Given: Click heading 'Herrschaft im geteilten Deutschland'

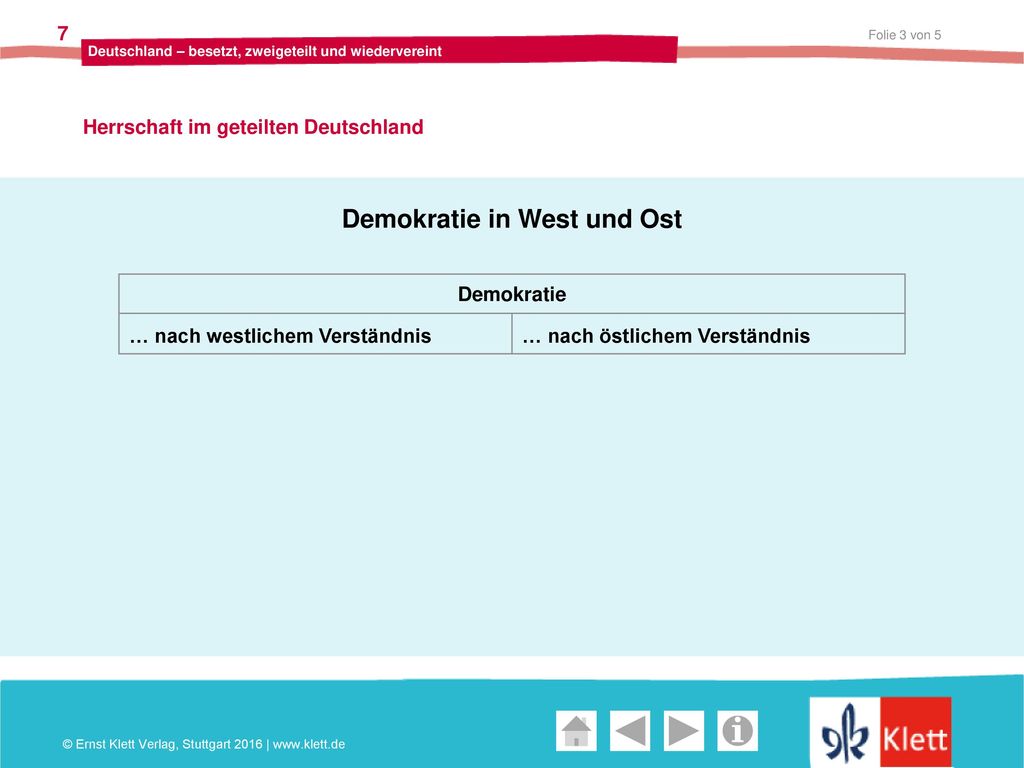Looking at the screenshot, I should (x=253, y=127).
